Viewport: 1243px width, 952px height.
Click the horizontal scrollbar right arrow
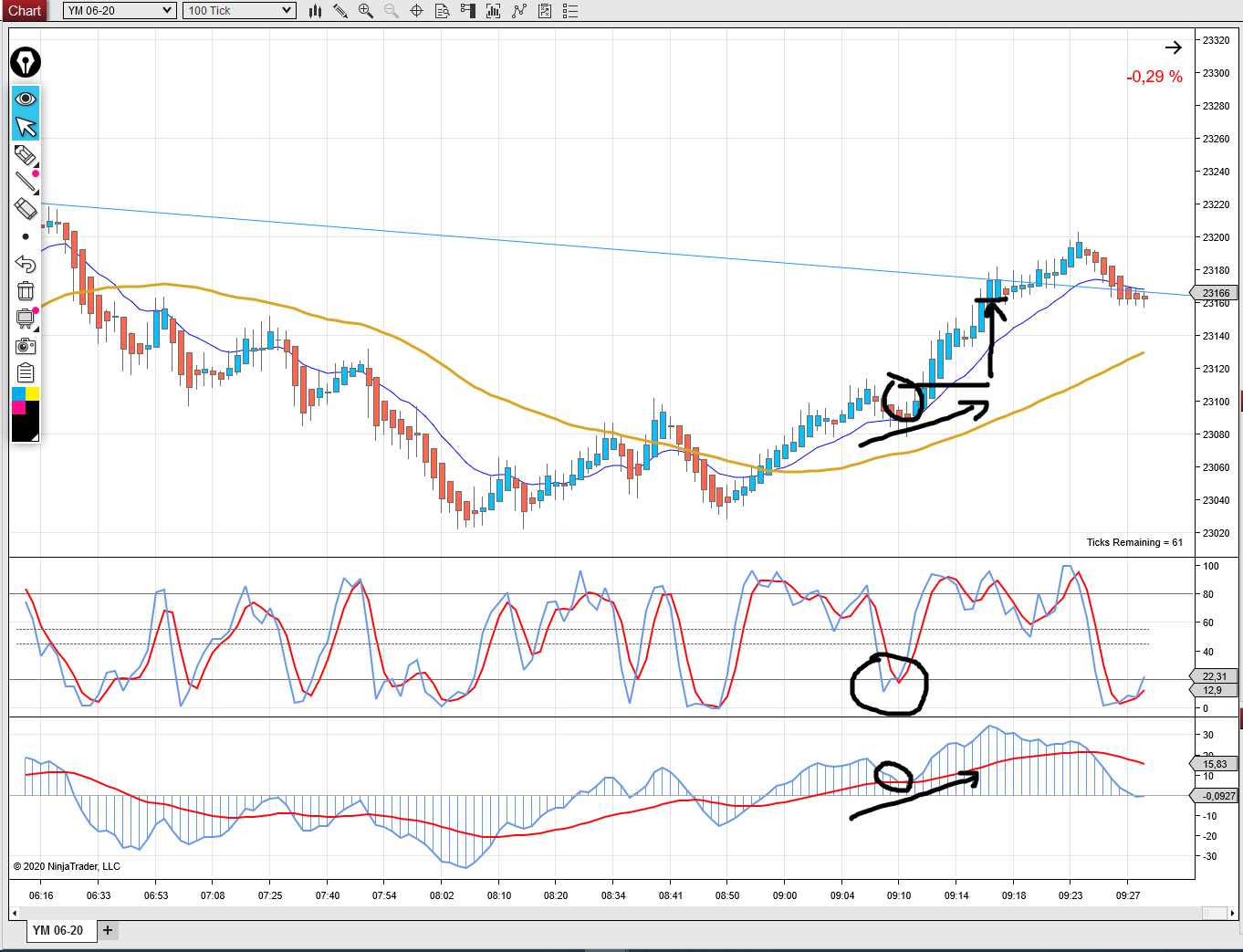1233,913
